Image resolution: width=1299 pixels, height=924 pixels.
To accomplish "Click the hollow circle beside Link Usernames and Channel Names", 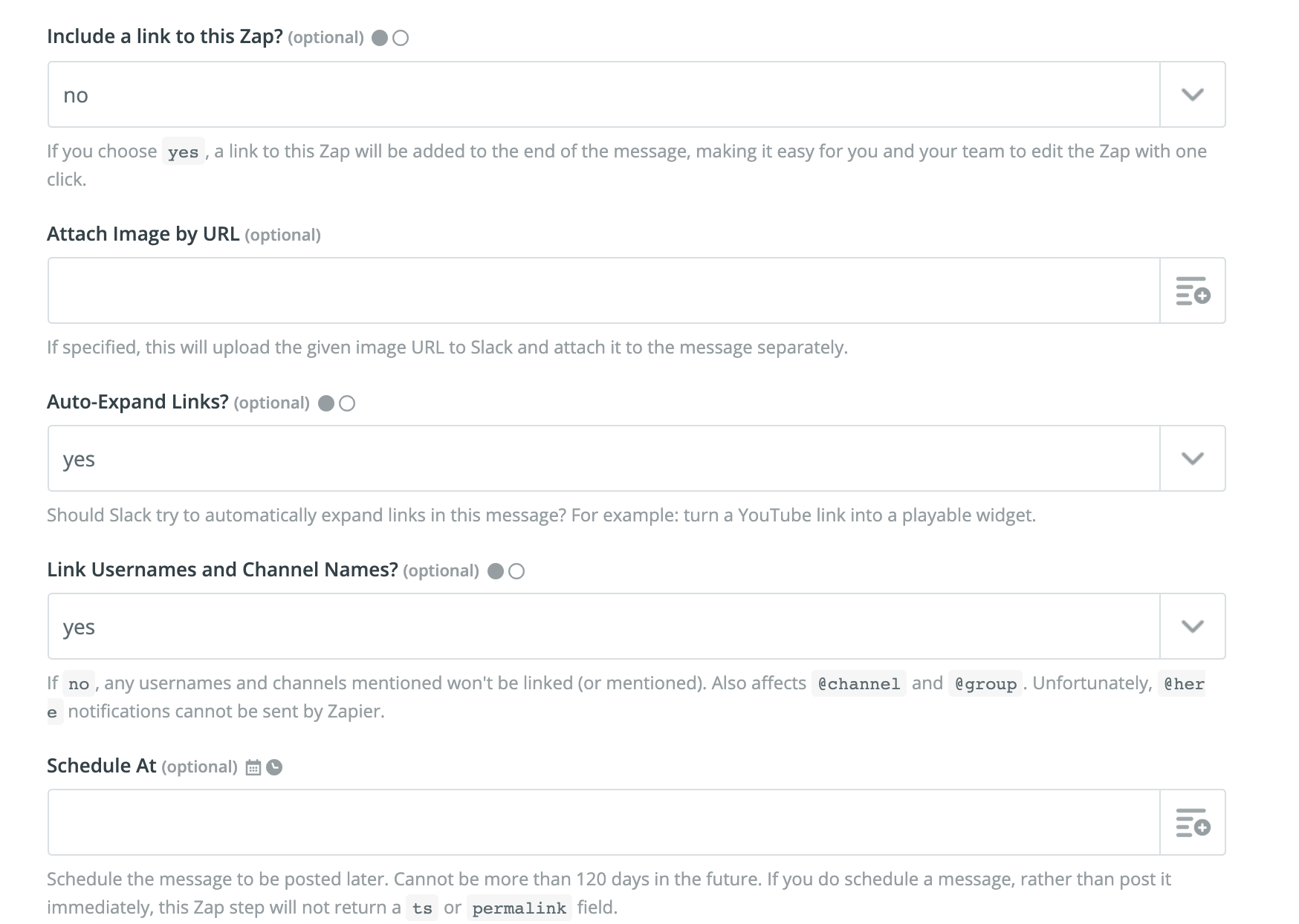I will pos(516,571).
